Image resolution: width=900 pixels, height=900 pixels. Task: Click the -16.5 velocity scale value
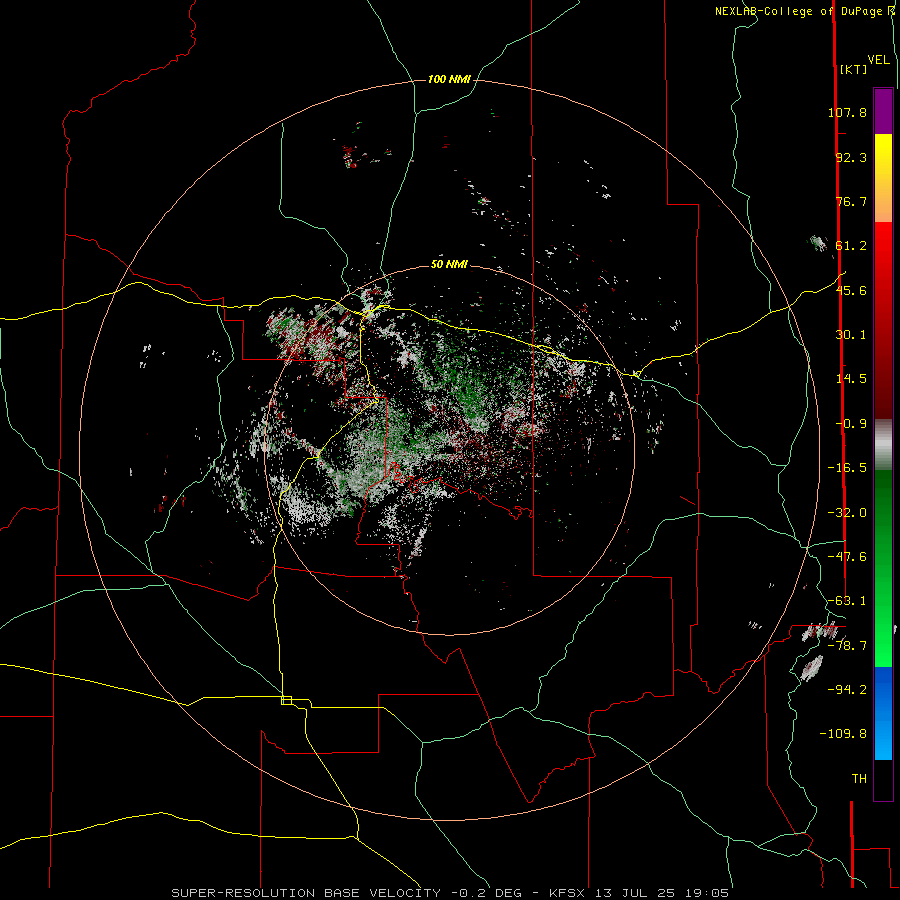[847, 468]
